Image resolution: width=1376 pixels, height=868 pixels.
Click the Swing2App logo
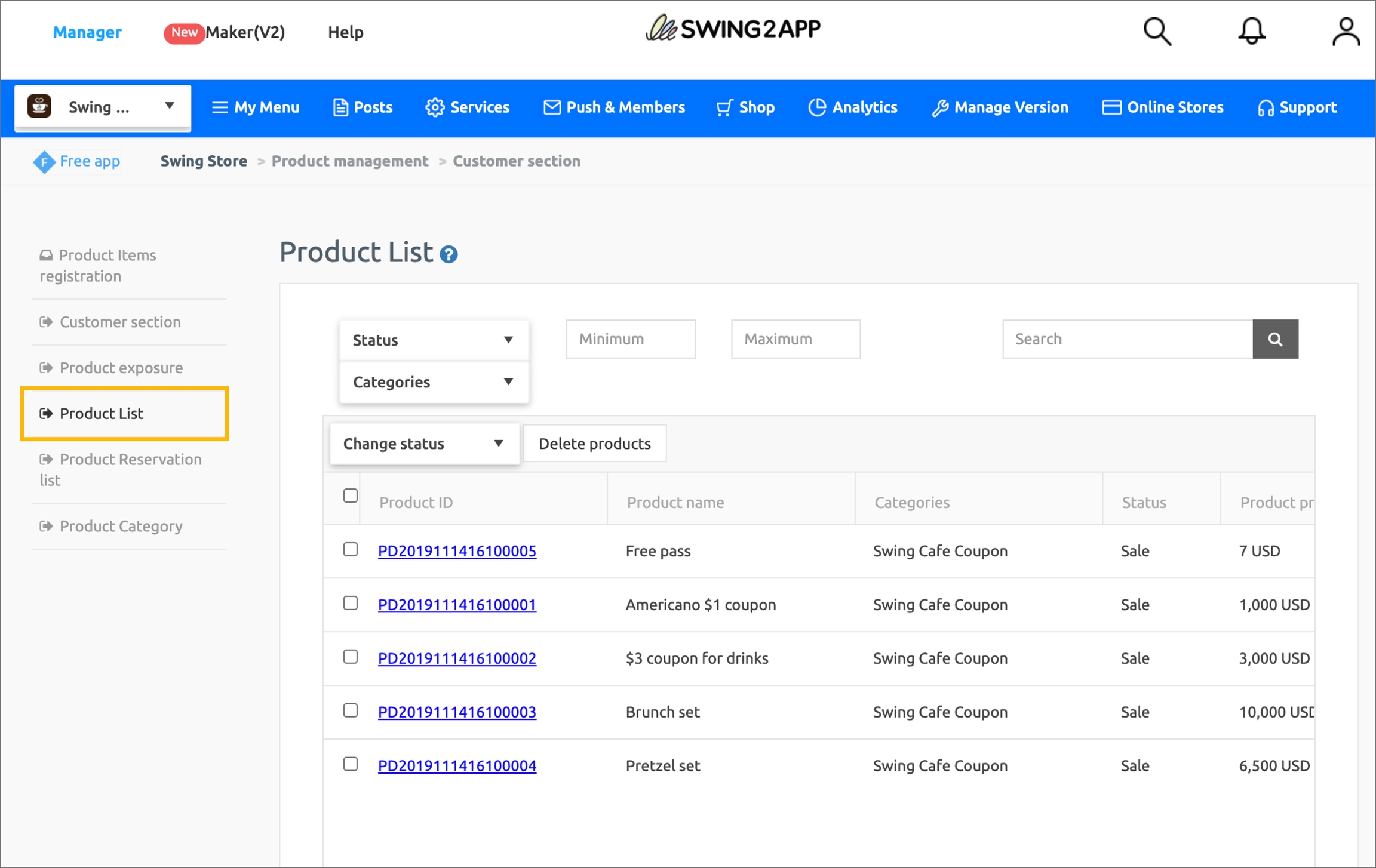coord(733,28)
